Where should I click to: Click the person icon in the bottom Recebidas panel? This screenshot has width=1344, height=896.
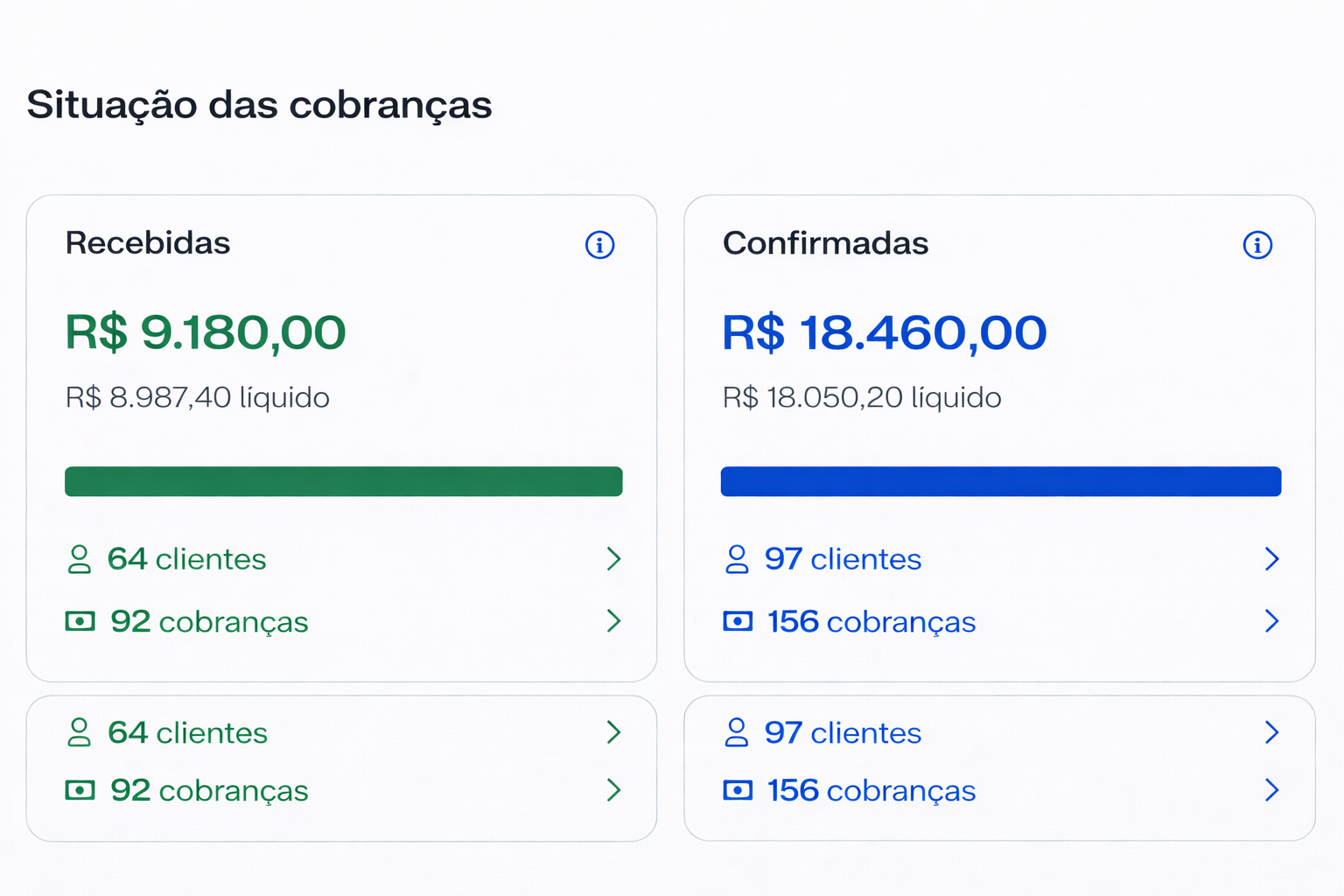click(x=80, y=732)
